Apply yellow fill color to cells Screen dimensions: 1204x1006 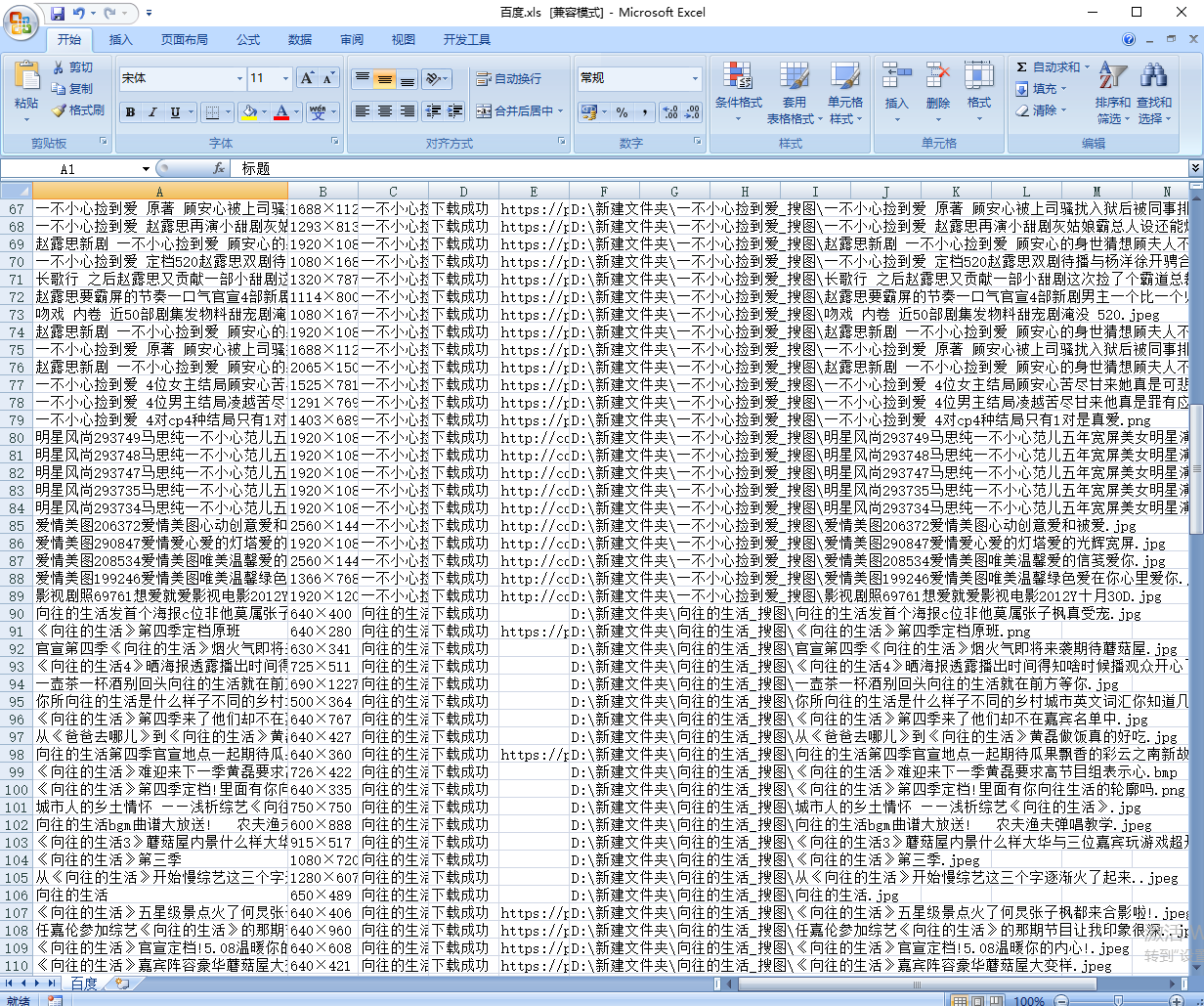pos(249,112)
